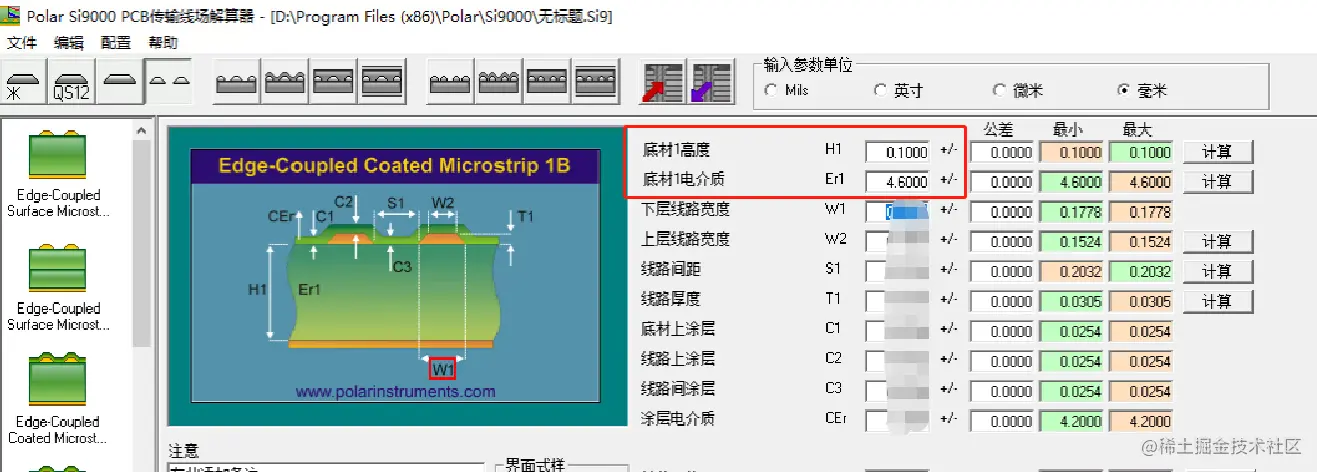Click S1 minimum value 0.2032
Viewport: 1317px width, 472px height.
(x=1072, y=272)
